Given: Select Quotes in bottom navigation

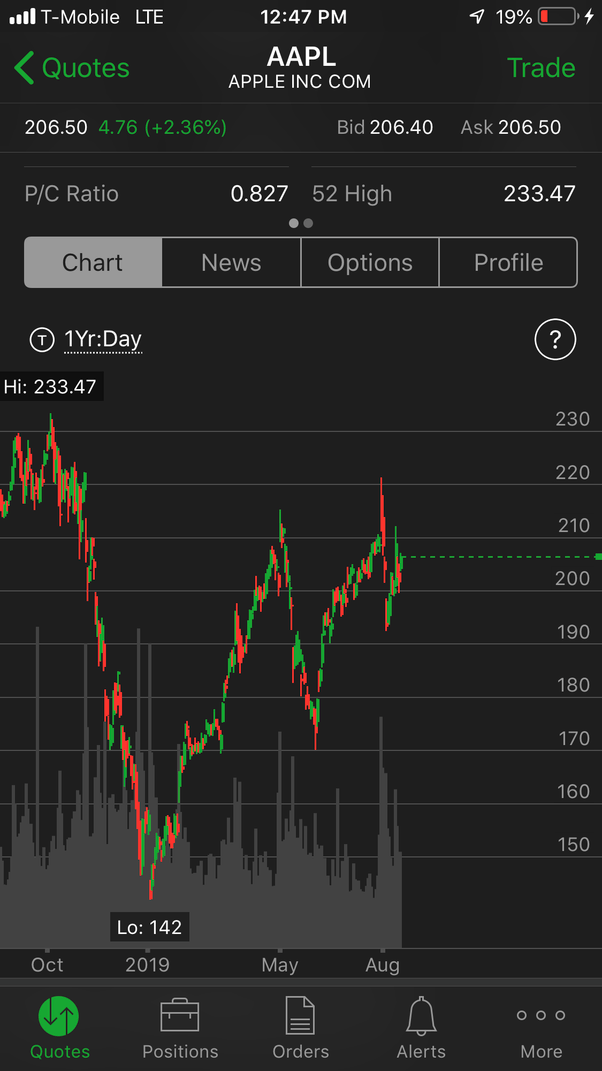Looking at the screenshot, I should [x=59, y=1027].
